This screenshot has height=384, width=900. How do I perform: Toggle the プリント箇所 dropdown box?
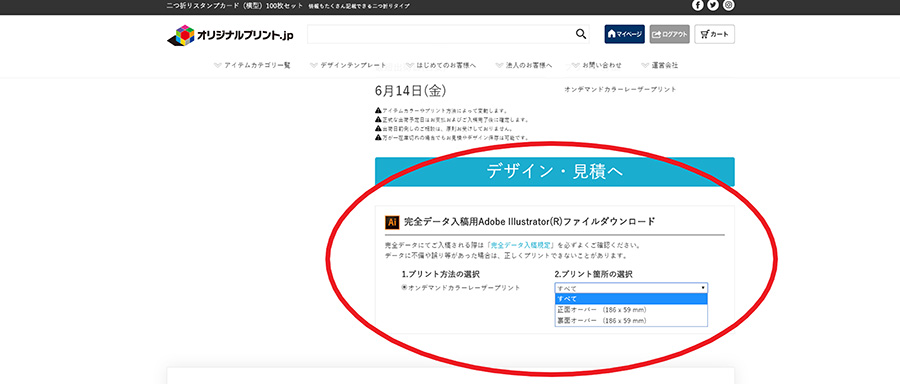[631, 288]
